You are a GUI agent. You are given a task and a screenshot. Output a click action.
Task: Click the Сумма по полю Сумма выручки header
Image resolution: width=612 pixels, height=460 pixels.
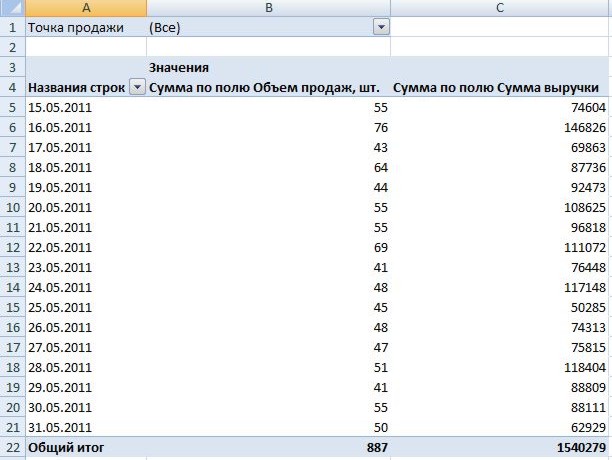[500, 88]
